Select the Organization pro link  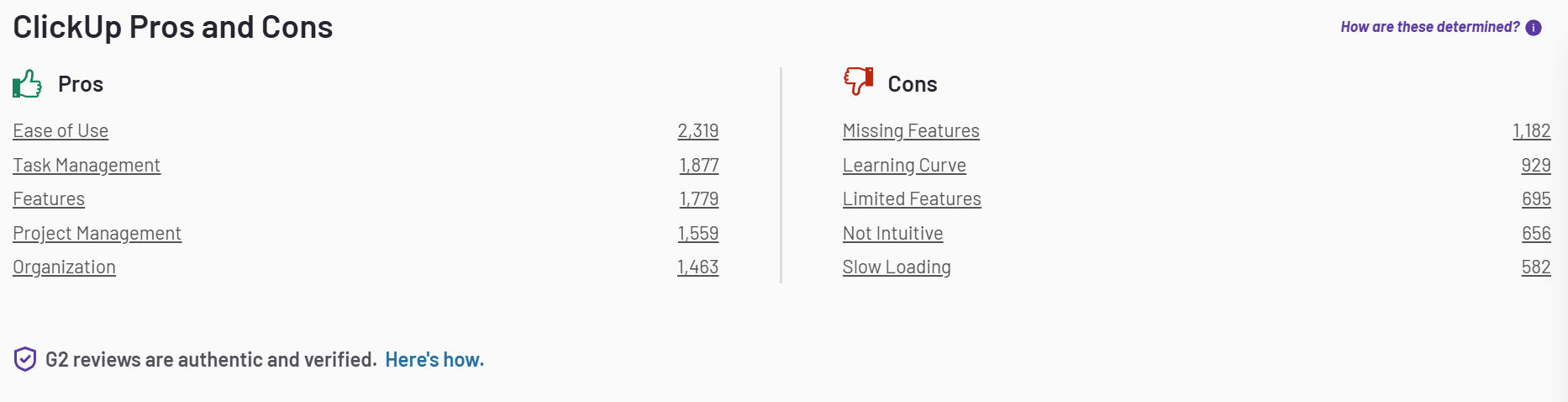(x=64, y=267)
